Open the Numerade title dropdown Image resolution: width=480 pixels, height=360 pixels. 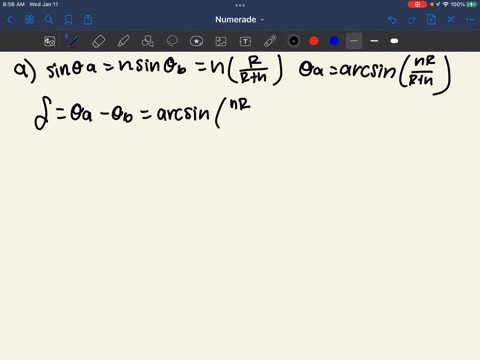(239, 20)
